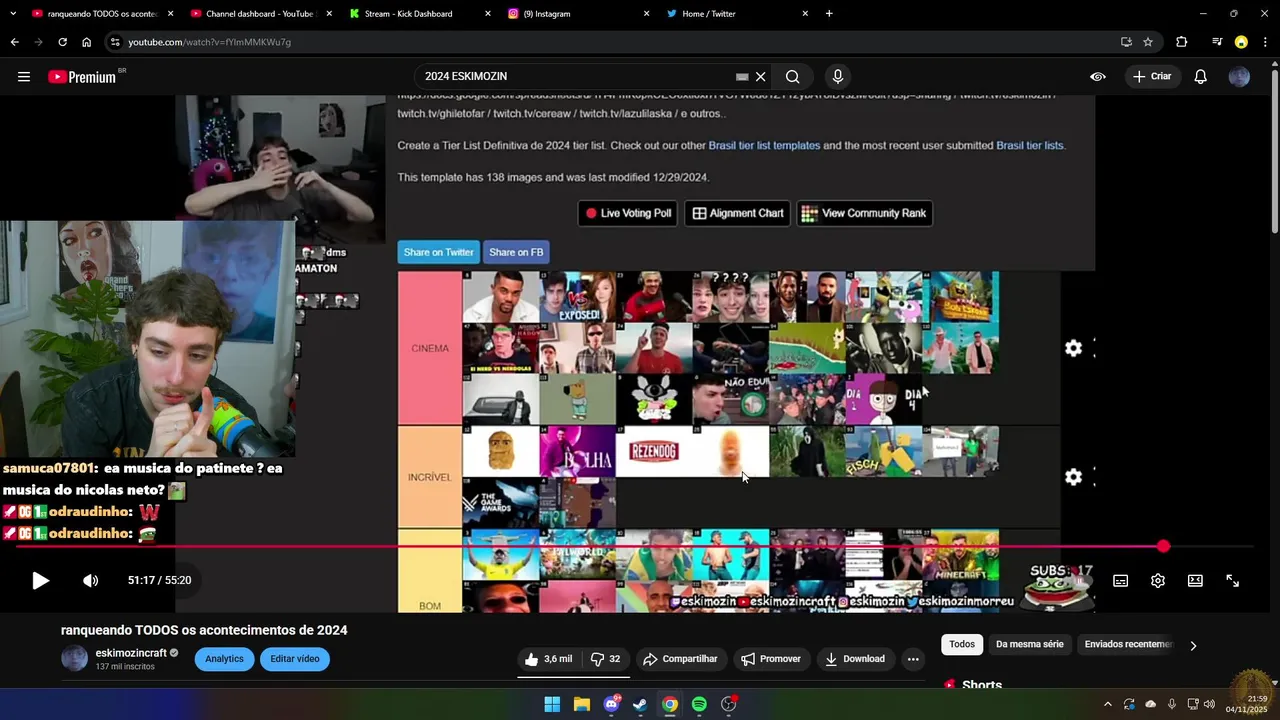Switch to Channel dashboard YouTube tab
The width and height of the screenshot is (1280, 720).
258,14
